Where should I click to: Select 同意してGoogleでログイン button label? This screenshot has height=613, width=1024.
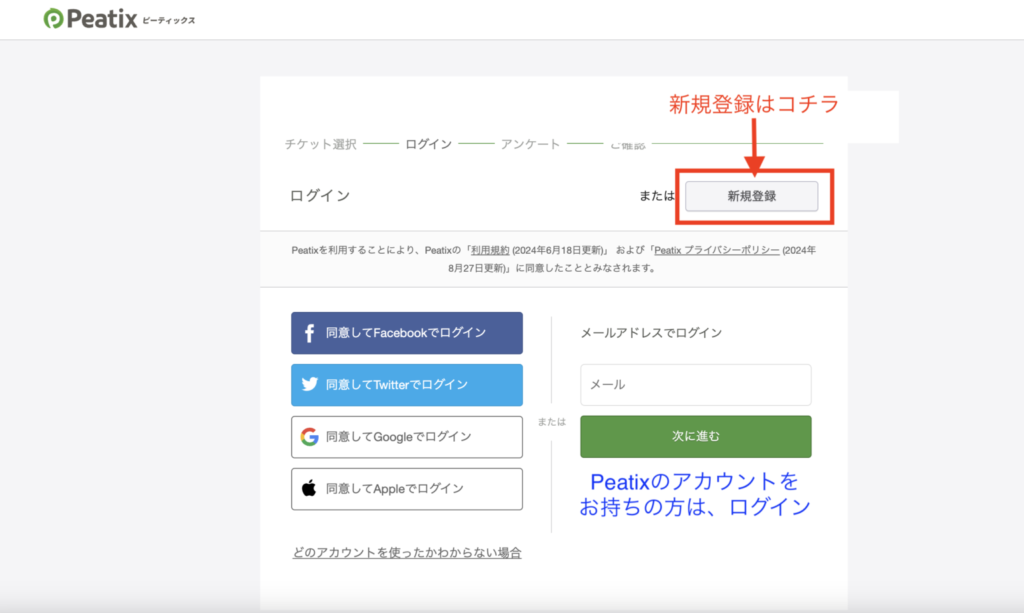pyautogui.click(x=398, y=437)
